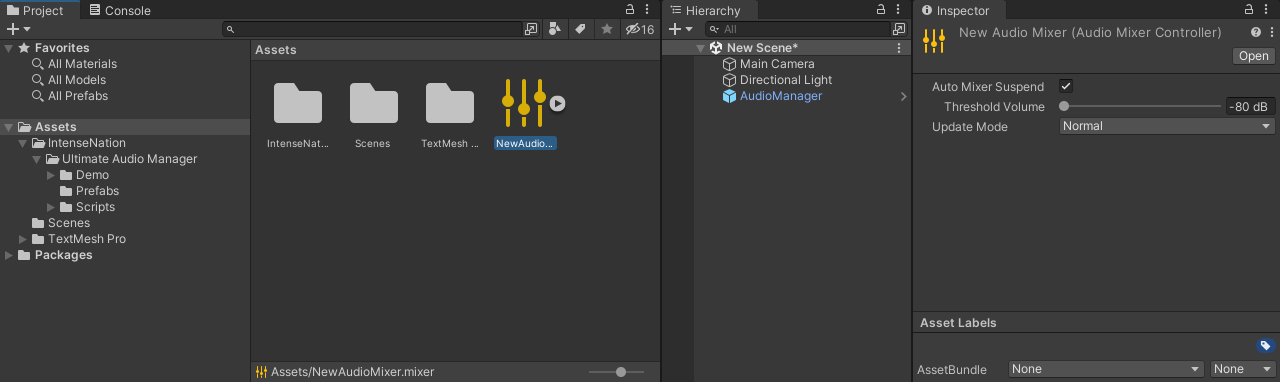Image resolution: width=1280 pixels, height=382 pixels.
Task: Open Unity Search from Hierarchy search icon
Action: coord(899,29)
